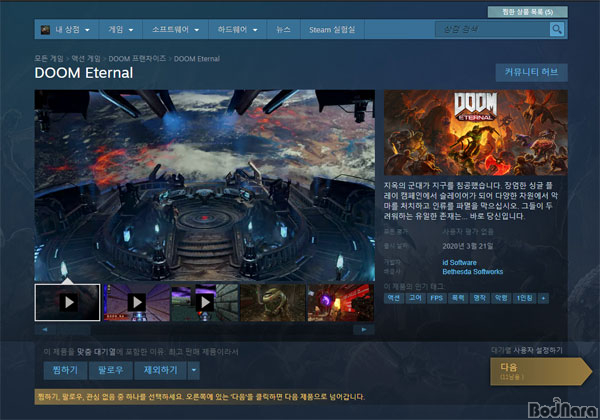Image resolution: width=600 pixels, height=420 pixels.
Task: Click the 제외하기 button
Action: pyautogui.click(x=161, y=370)
